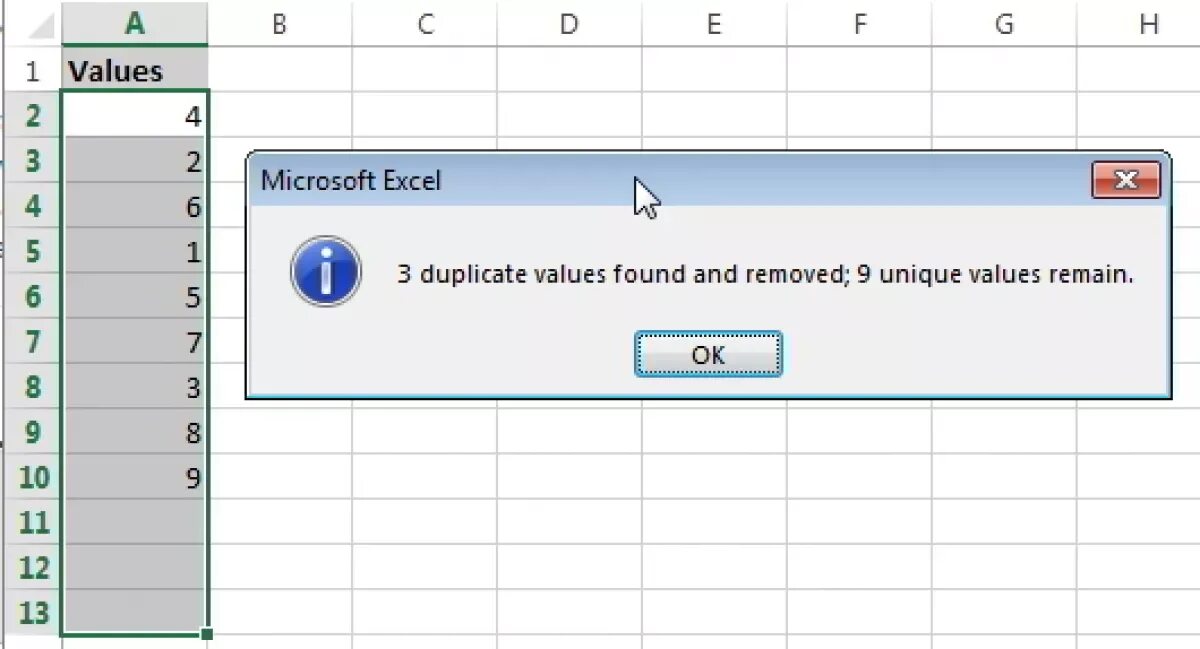Select the Values header cell
The height and width of the screenshot is (649, 1200).
point(135,71)
